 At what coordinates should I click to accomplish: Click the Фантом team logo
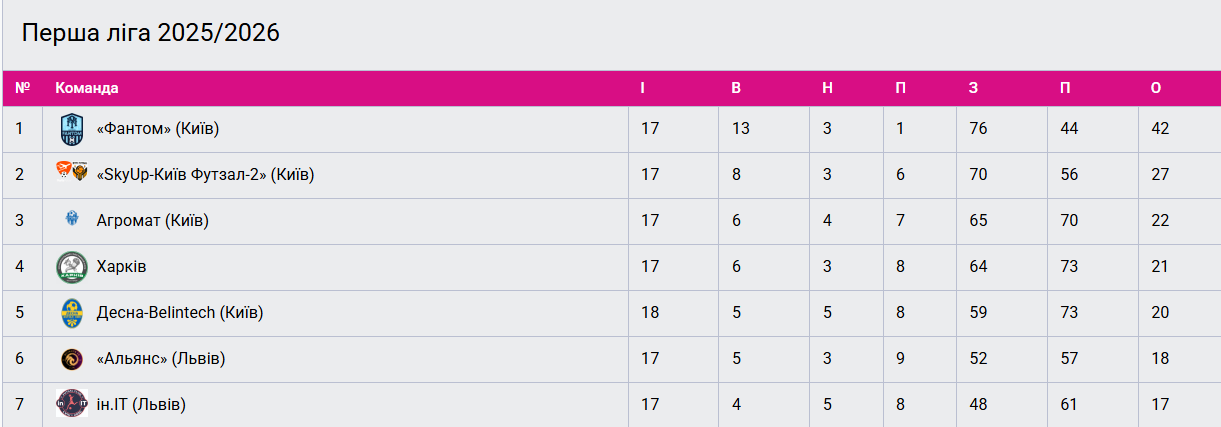tap(72, 128)
